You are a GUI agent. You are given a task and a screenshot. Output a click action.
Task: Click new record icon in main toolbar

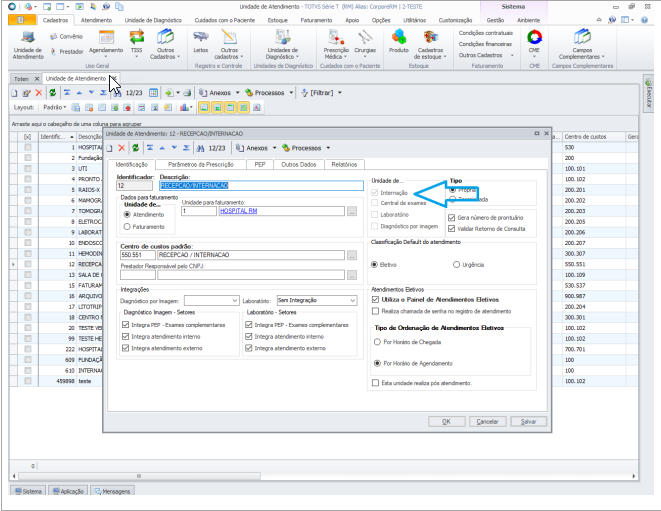(x=14, y=93)
